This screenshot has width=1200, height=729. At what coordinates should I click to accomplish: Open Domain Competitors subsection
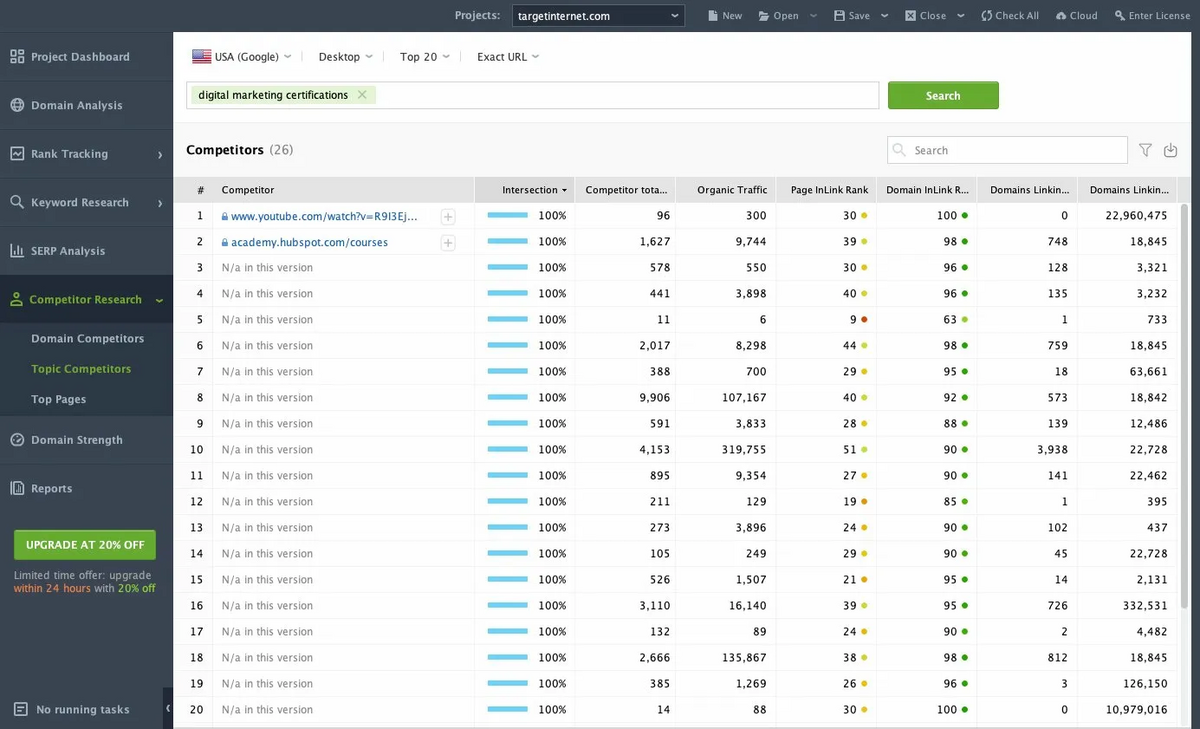[87, 339]
